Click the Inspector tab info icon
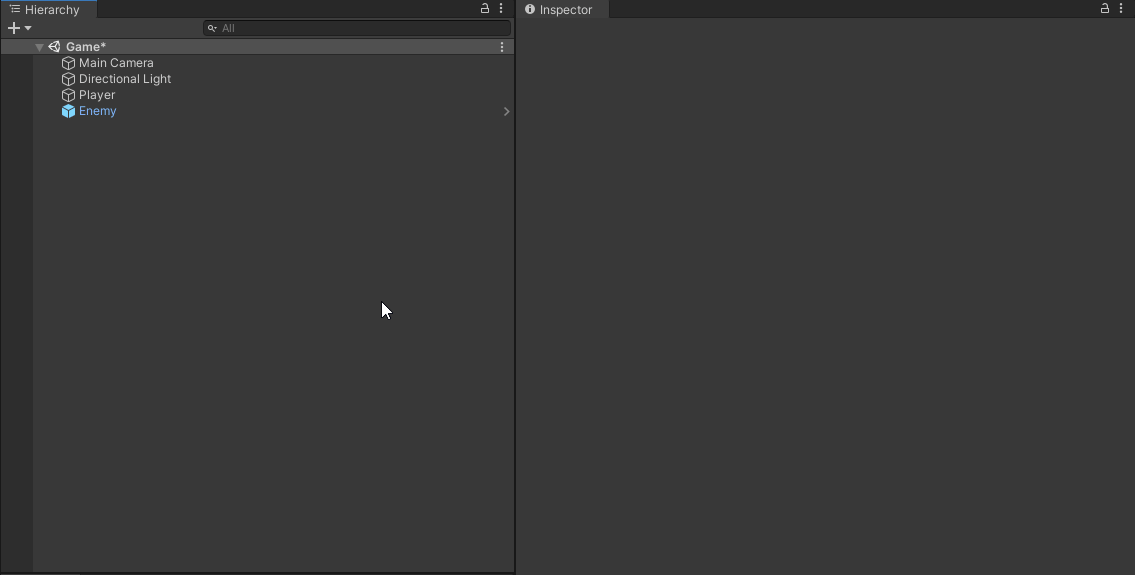 (530, 9)
